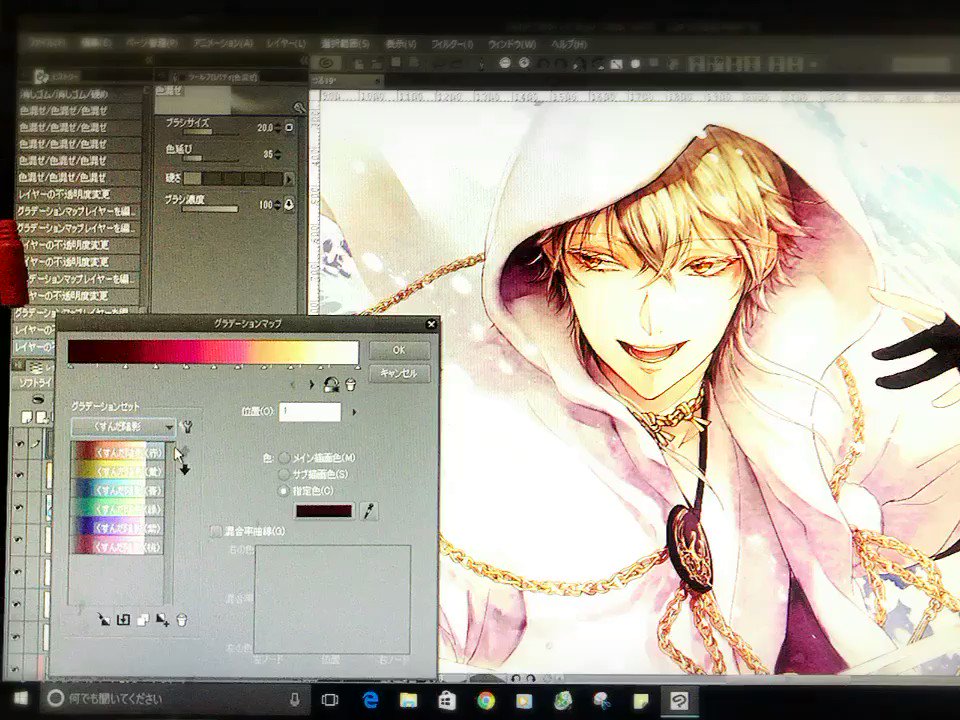Open the ヘルプ(H) menu
The width and height of the screenshot is (960, 720).
pyautogui.click(x=569, y=44)
